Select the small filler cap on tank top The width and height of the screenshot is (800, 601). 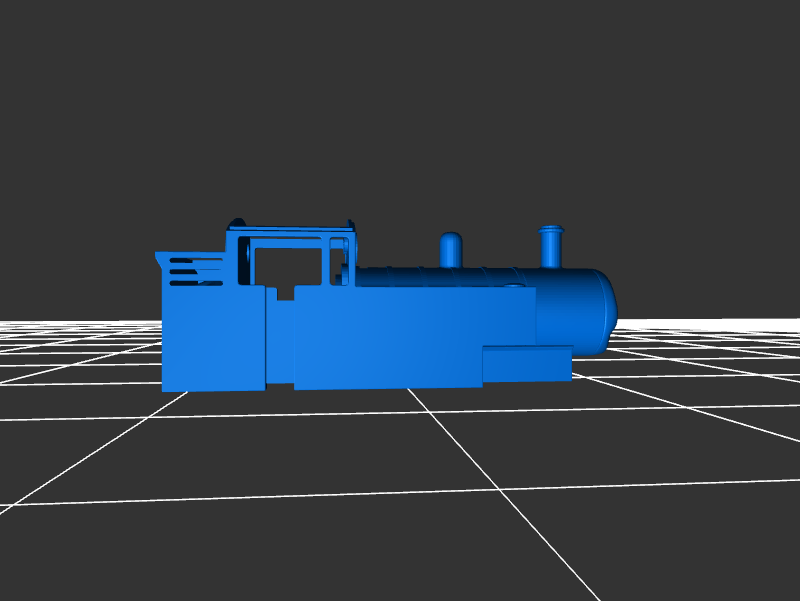click(514, 286)
